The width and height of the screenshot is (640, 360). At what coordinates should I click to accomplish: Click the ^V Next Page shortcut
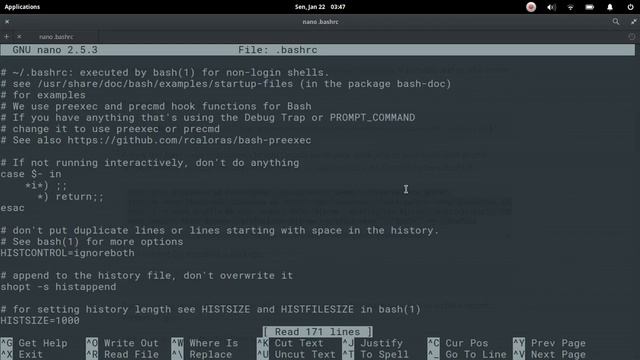[549, 355]
